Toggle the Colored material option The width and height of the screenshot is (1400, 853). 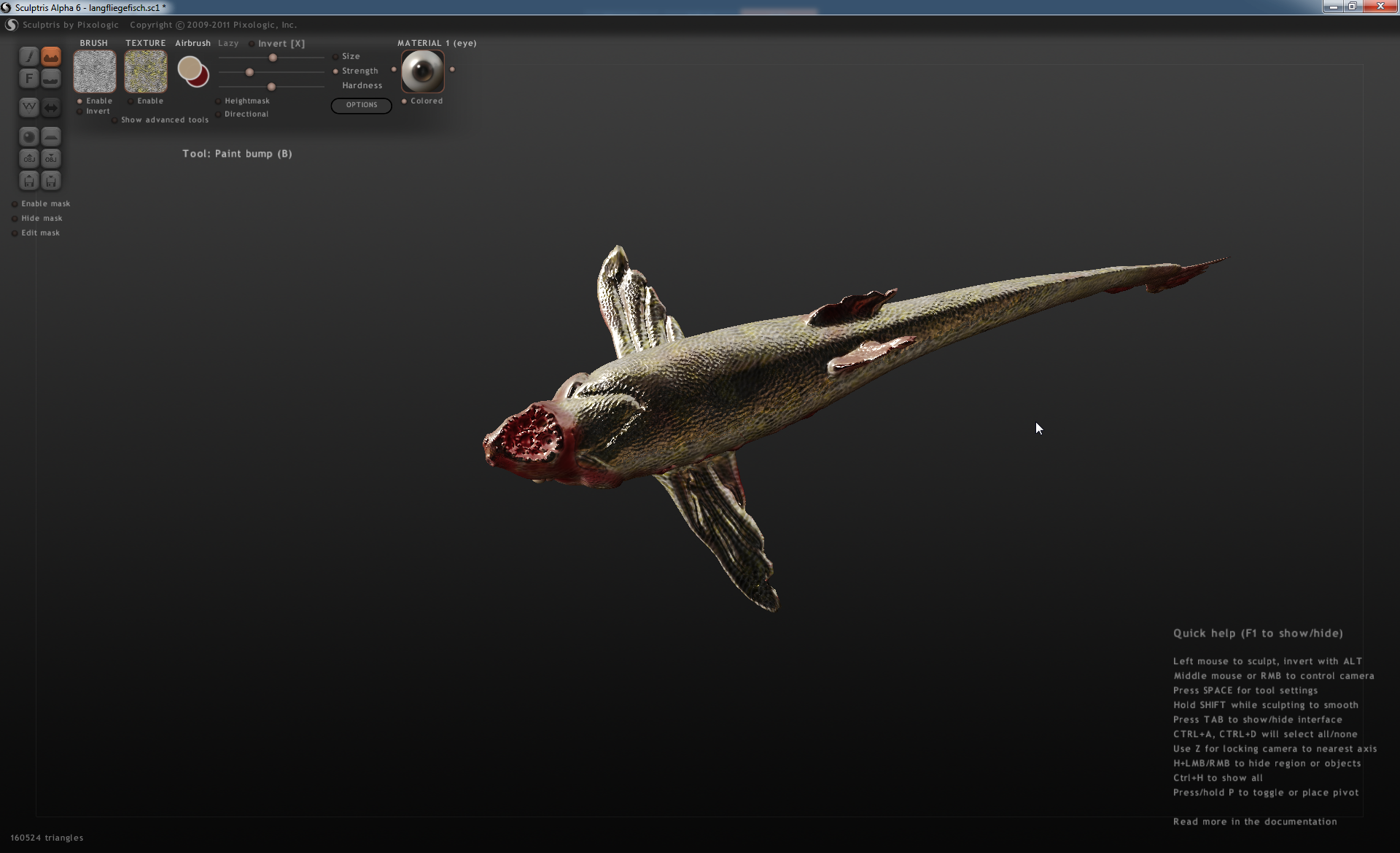404,101
